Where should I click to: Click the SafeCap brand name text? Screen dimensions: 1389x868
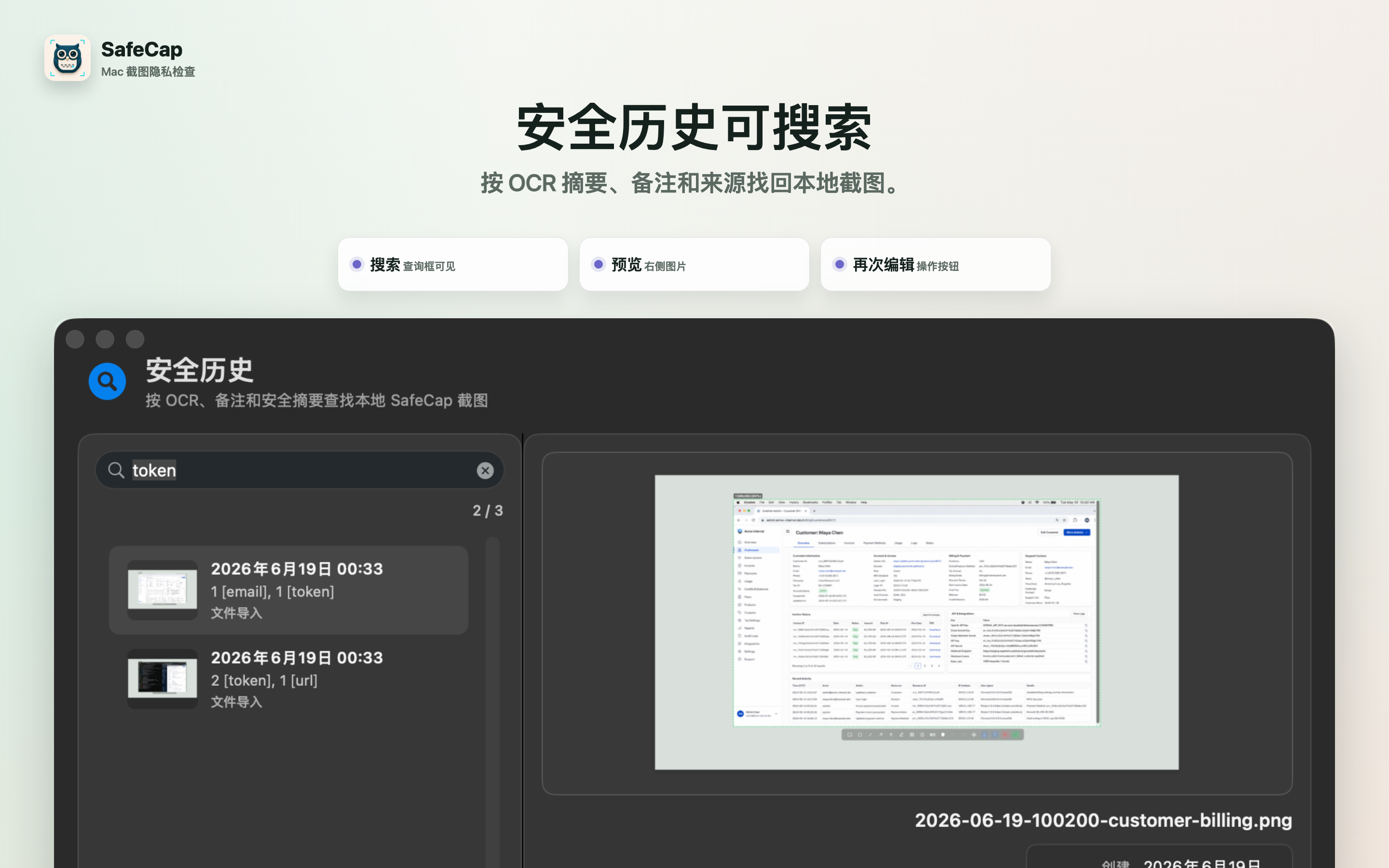coord(142,49)
